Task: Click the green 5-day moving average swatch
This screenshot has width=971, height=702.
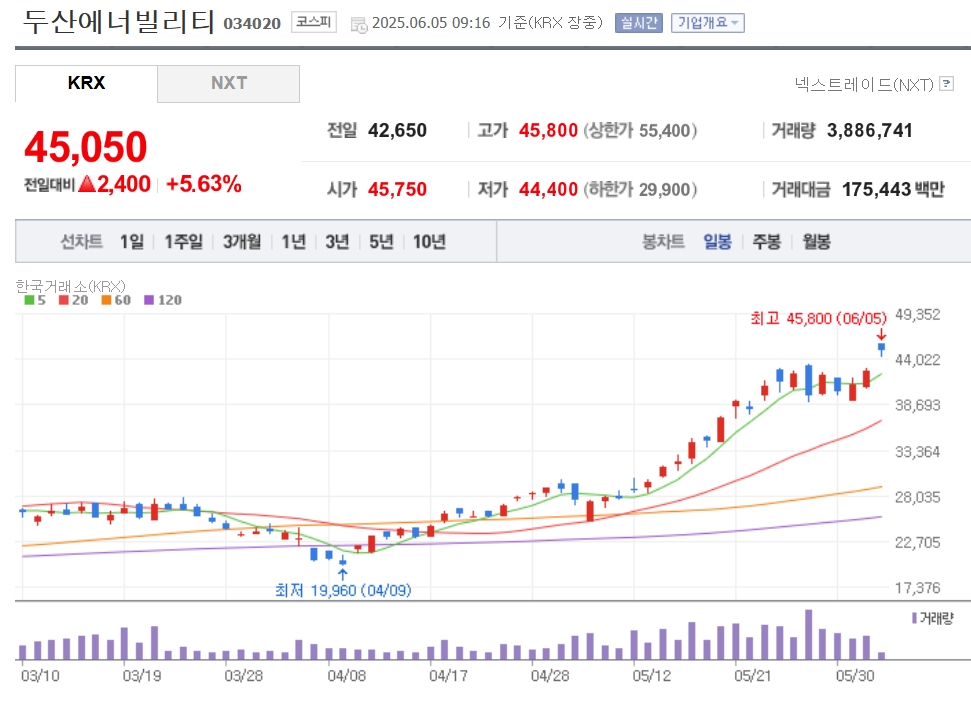Action: click(29, 300)
